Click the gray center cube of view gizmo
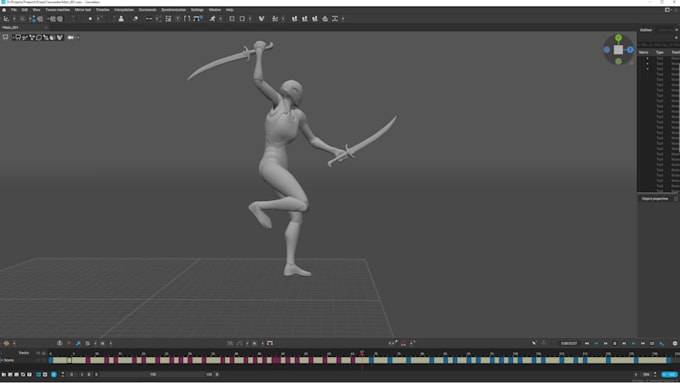 click(618, 50)
